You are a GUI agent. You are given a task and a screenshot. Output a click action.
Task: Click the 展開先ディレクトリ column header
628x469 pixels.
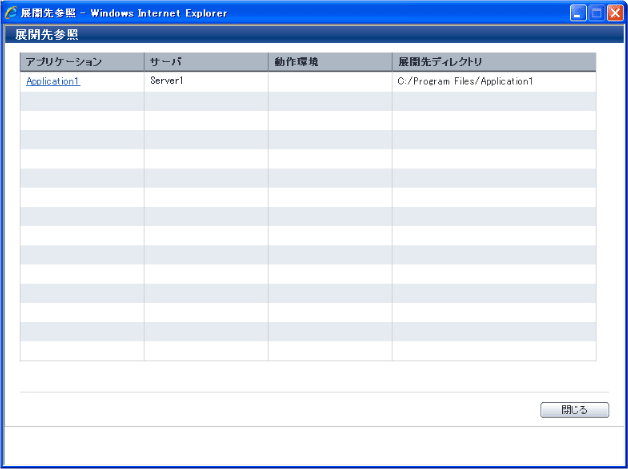(x=440, y=62)
